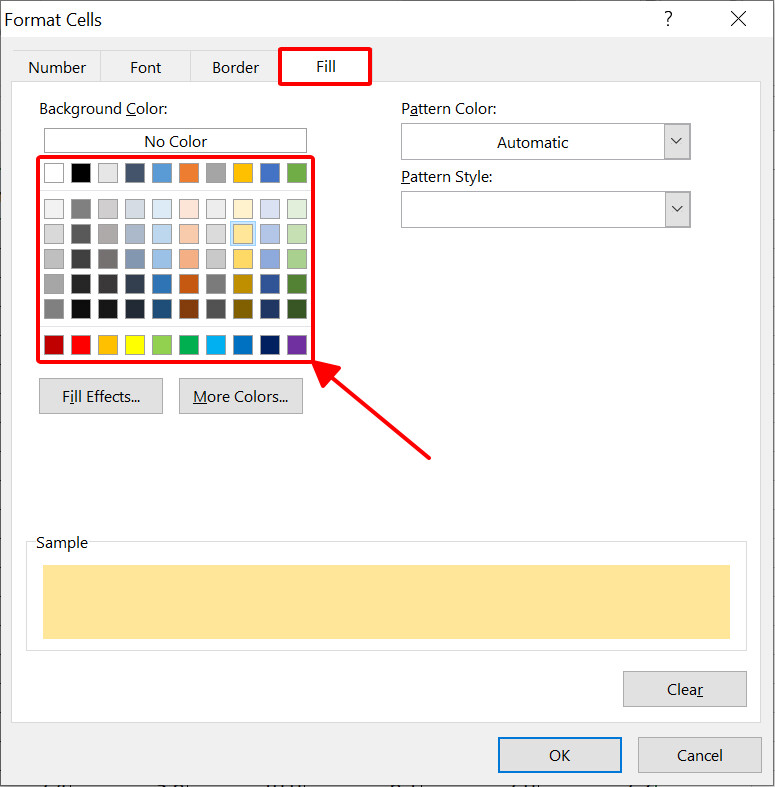The image size is (775, 787).
Task: Expand the Pattern Color dropdown arrow
Action: 677,142
